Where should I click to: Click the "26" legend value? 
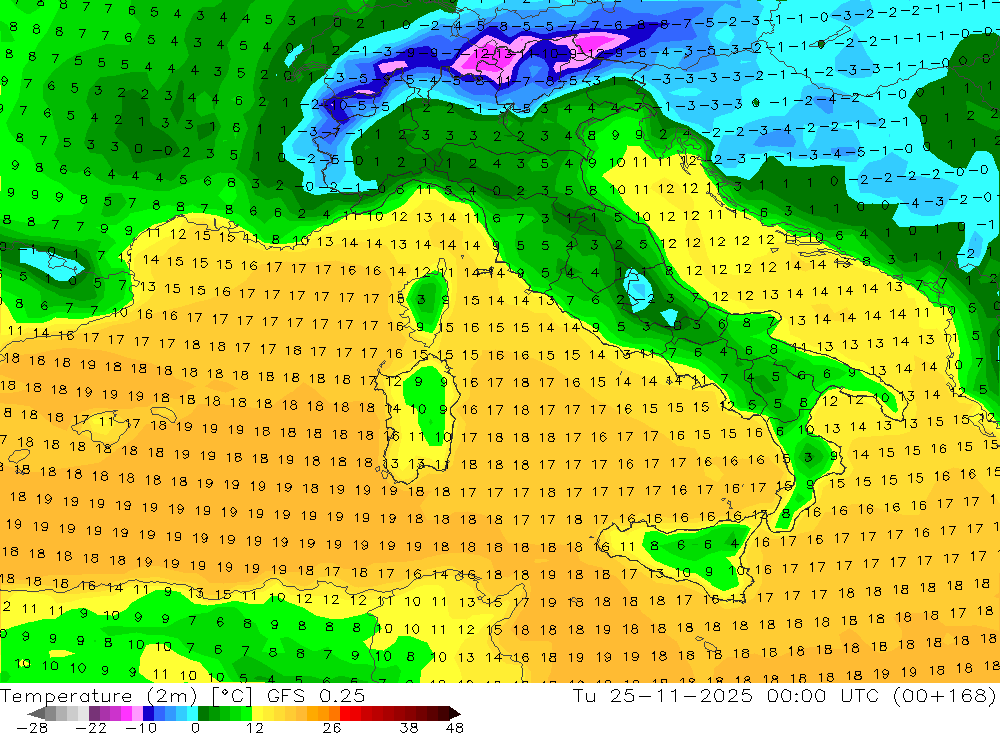(x=332, y=728)
